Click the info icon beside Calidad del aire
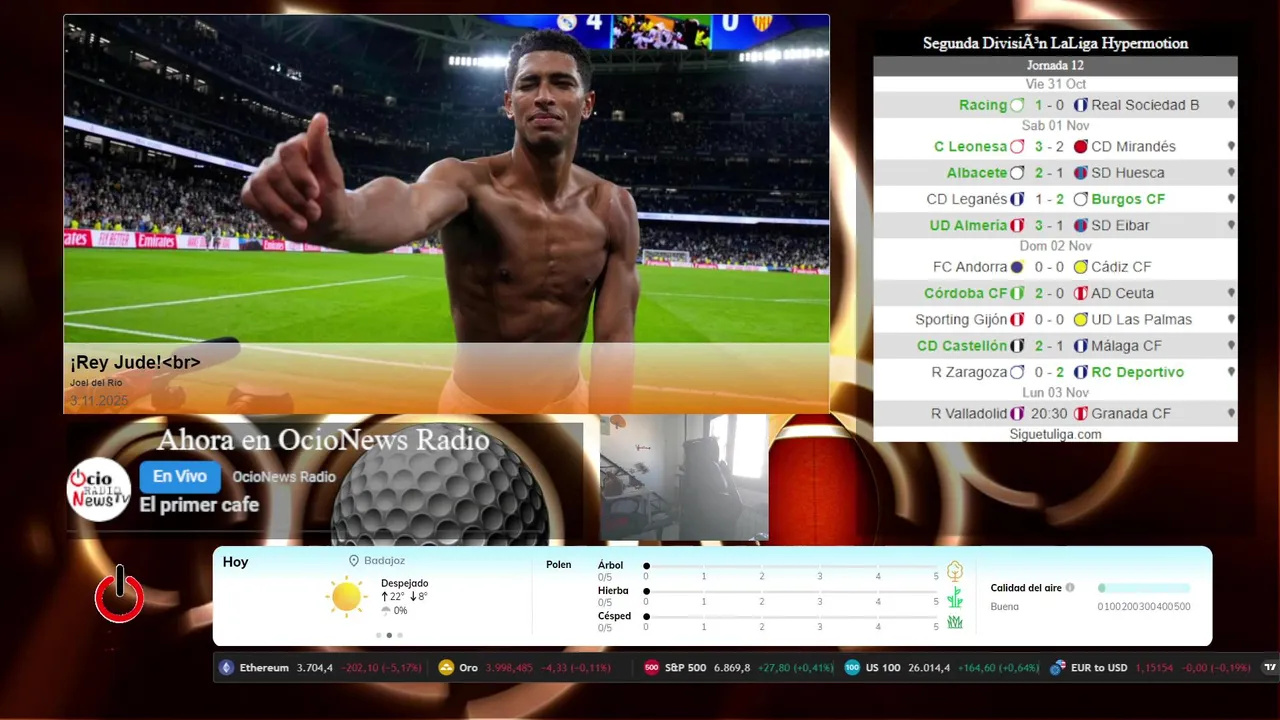The image size is (1280, 720). pos(1070,588)
